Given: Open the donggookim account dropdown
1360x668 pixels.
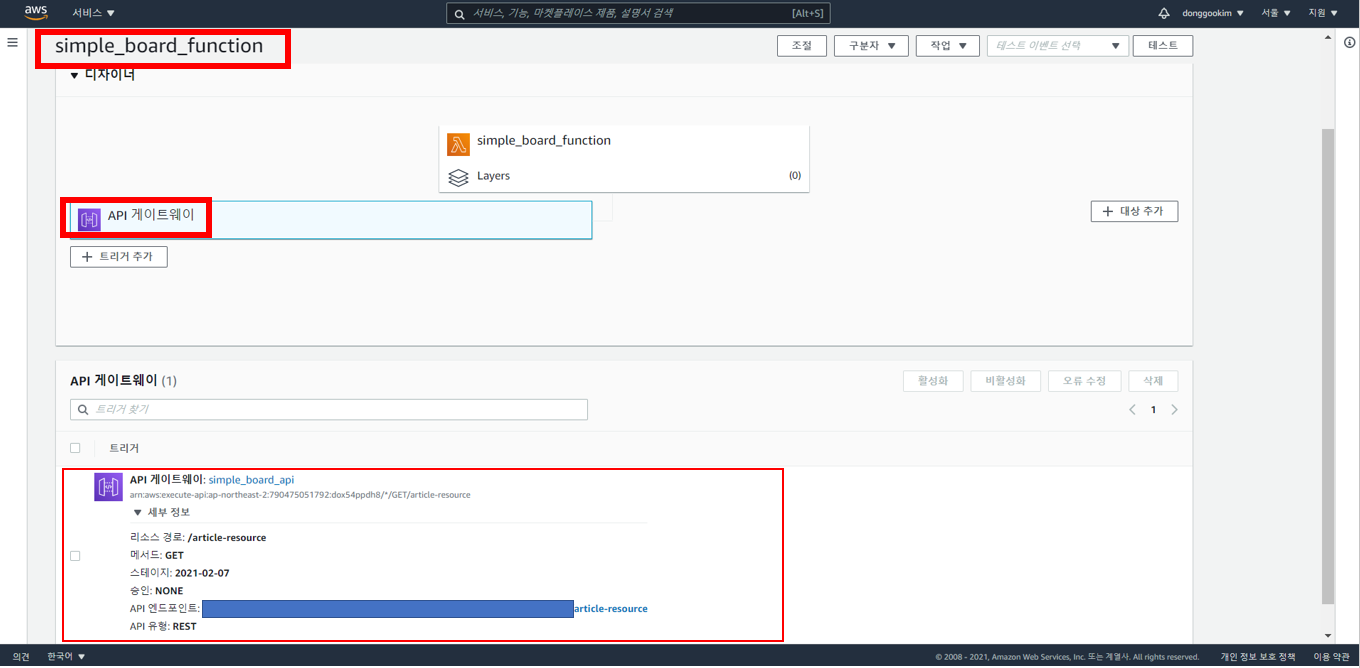Looking at the screenshot, I should pyautogui.click(x=1212, y=13).
